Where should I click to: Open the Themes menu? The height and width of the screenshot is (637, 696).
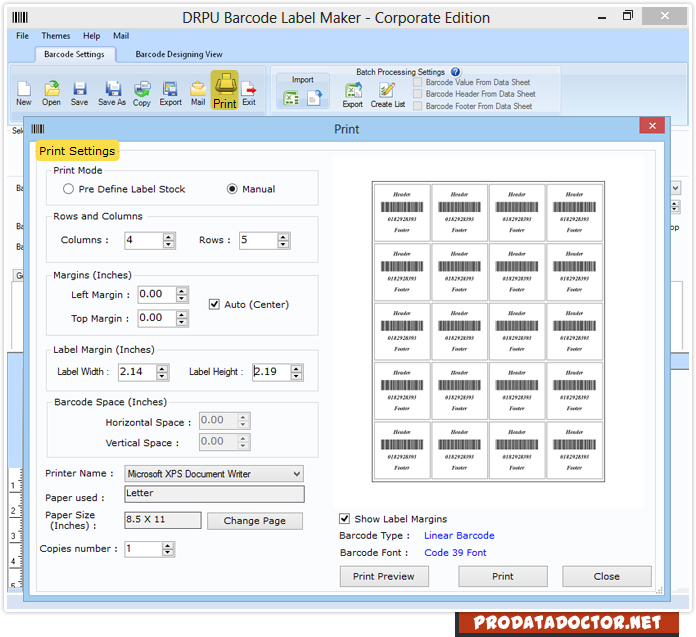pyautogui.click(x=56, y=36)
